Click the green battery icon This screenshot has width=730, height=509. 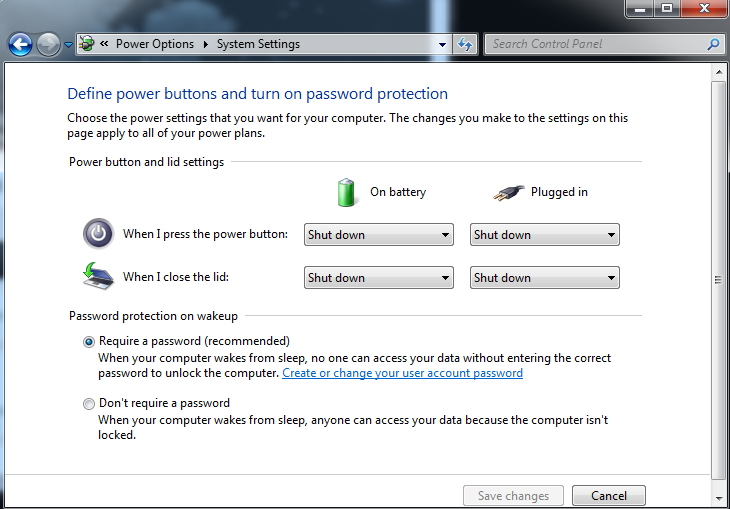pyautogui.click(x=346, y=192)
